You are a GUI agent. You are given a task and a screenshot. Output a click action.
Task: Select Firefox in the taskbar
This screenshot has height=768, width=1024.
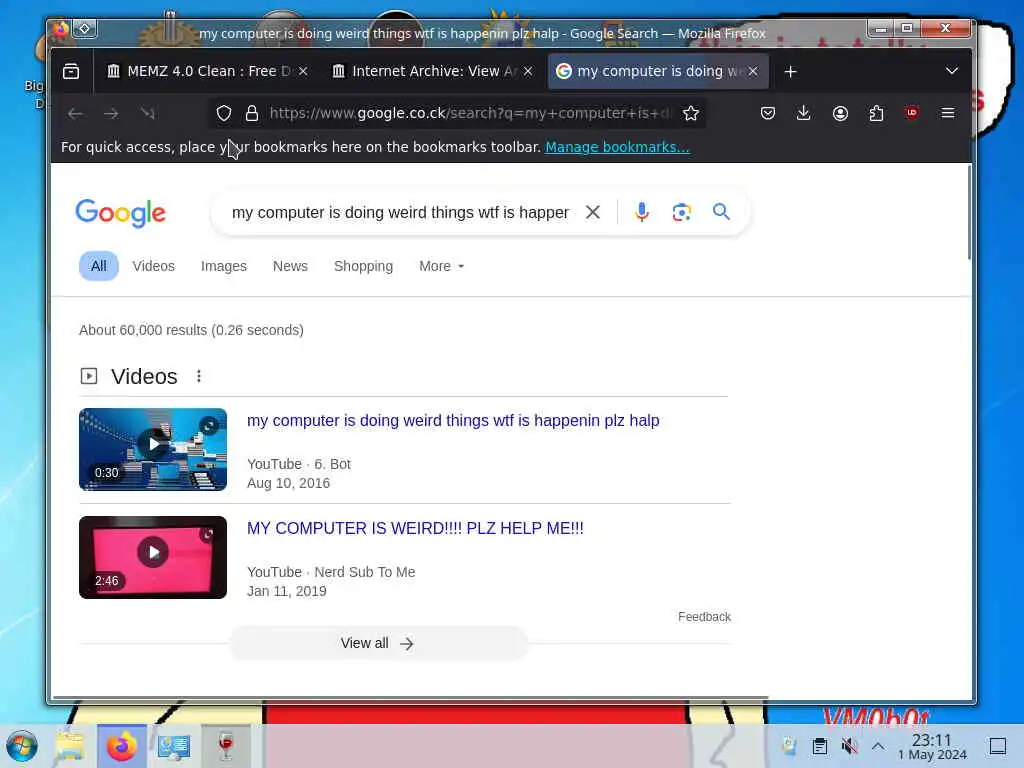pyautogui.click(x=121, y=746)
